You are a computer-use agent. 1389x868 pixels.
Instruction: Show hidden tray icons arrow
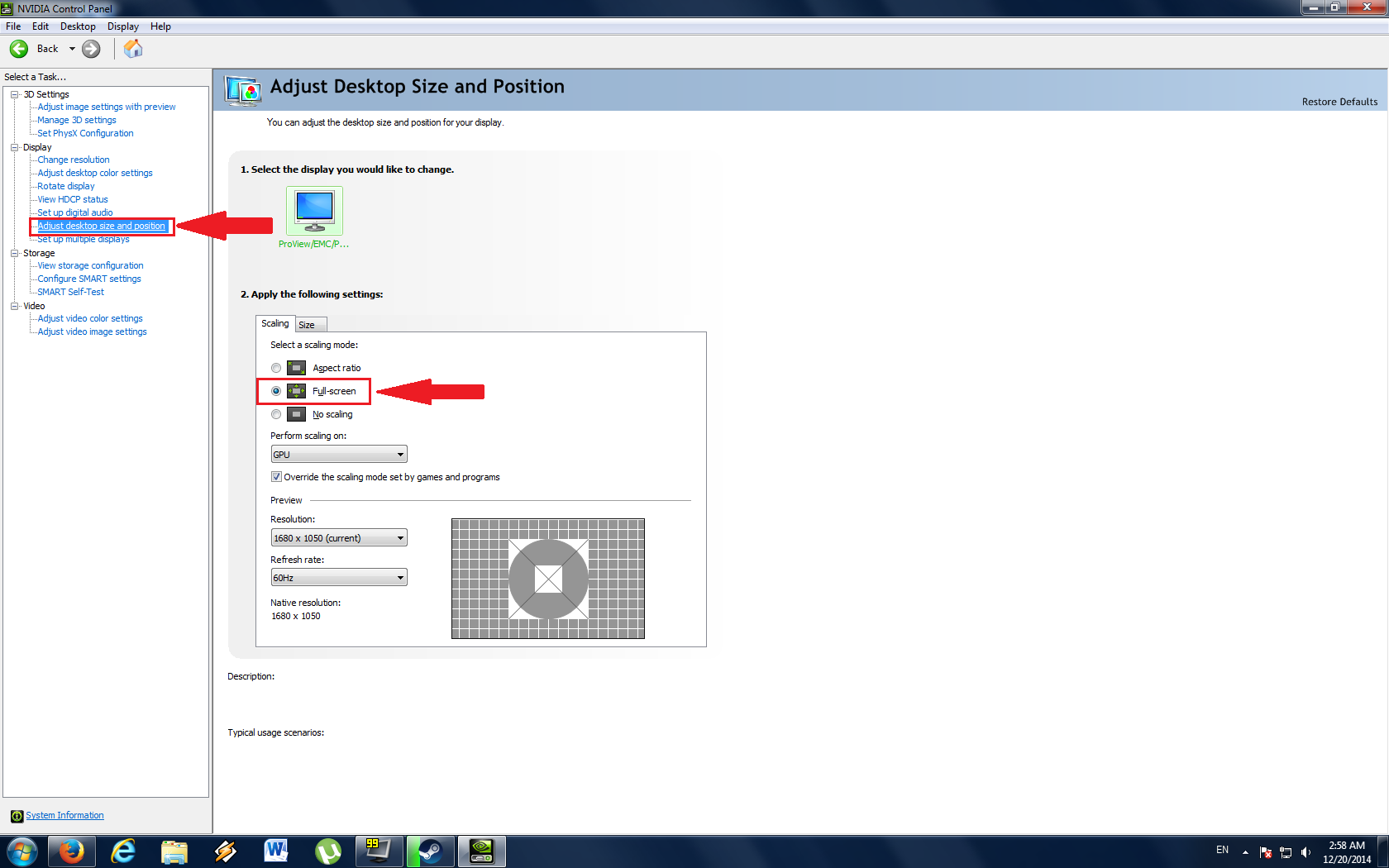click(1245, 852)
